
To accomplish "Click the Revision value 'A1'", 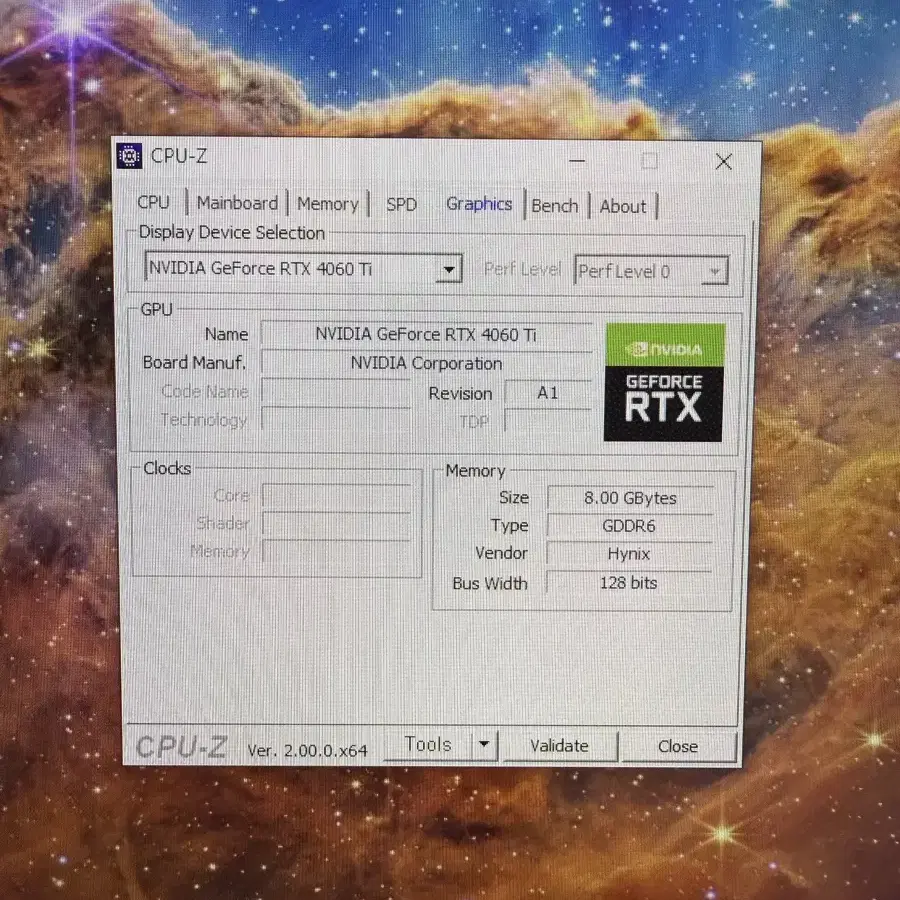I will pos(548,393).
